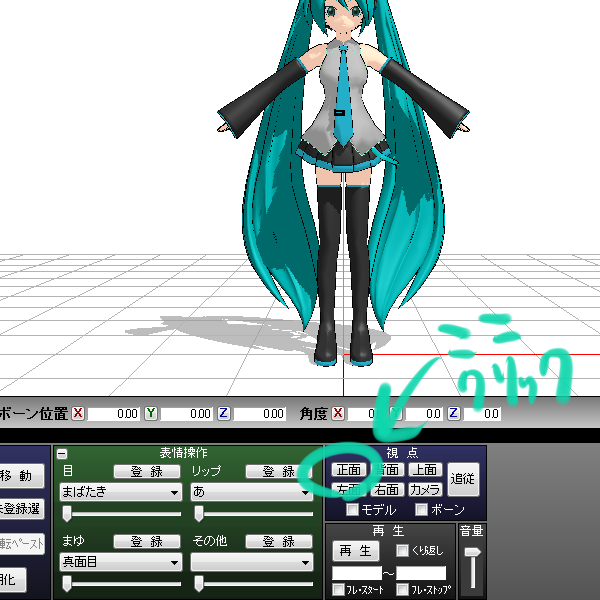Screen dimensions: 600x600
Task: Click the blue Z button for bone position
Action: [x=223, y=413]
